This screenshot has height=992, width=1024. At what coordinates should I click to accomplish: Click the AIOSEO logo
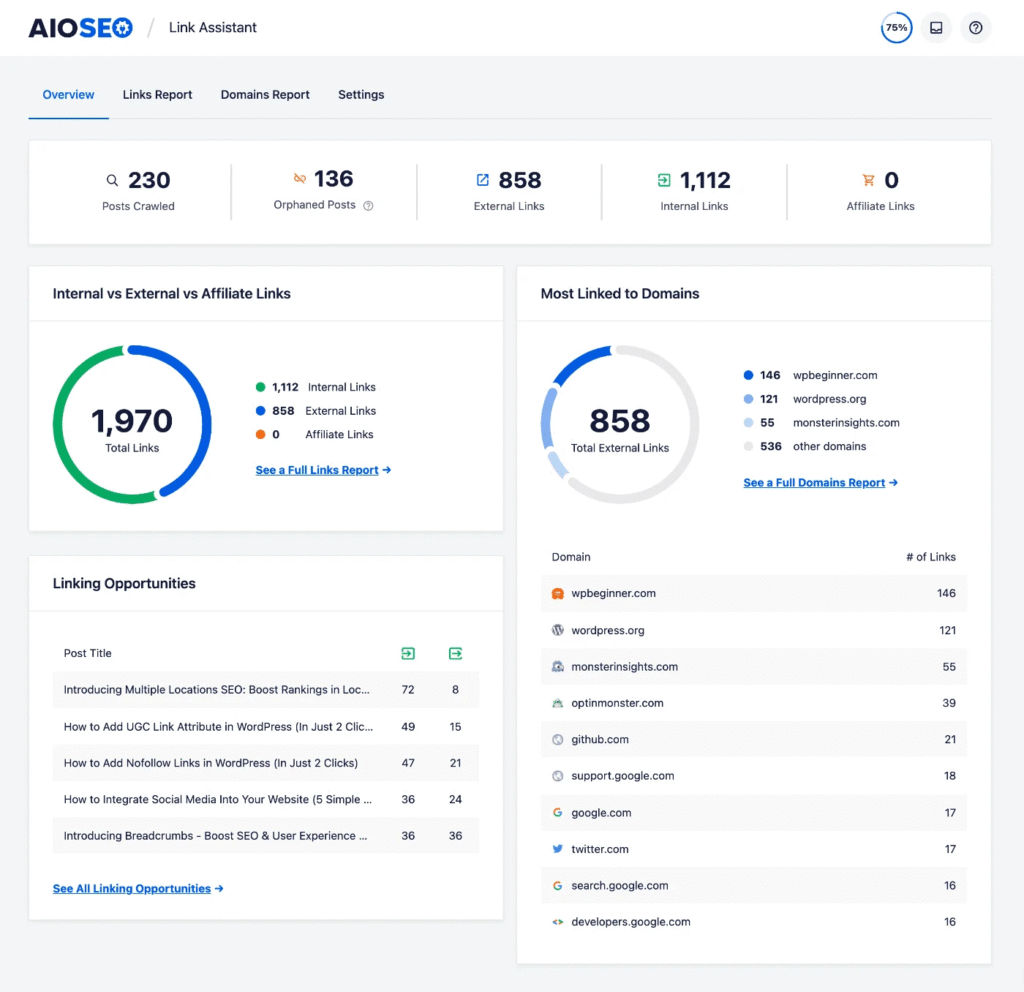click(x=80, y=27)
